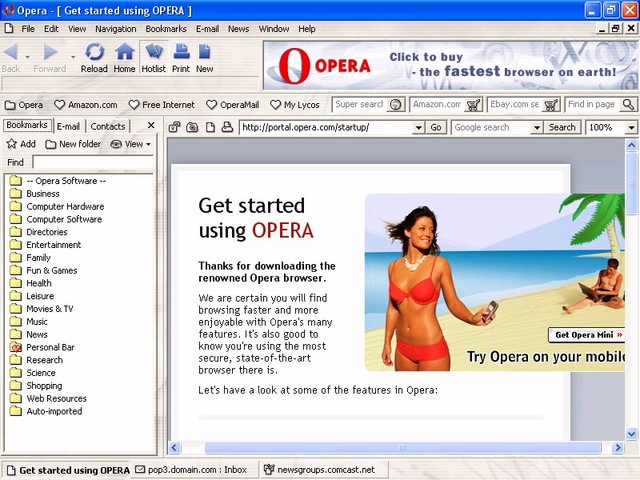640x480 pixels.
Task: Open the Movies & TV folder
Action: (x=49, y=309)
